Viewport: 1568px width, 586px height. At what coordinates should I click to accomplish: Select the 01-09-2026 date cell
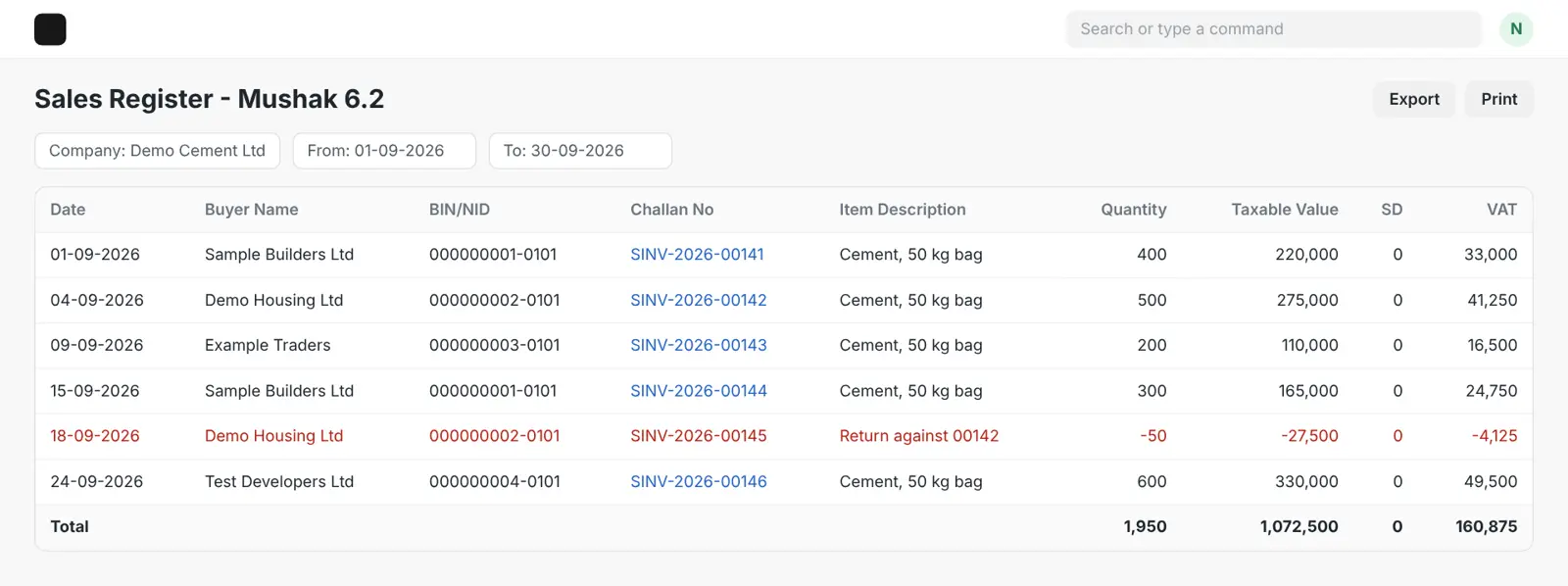pos(95,255)
